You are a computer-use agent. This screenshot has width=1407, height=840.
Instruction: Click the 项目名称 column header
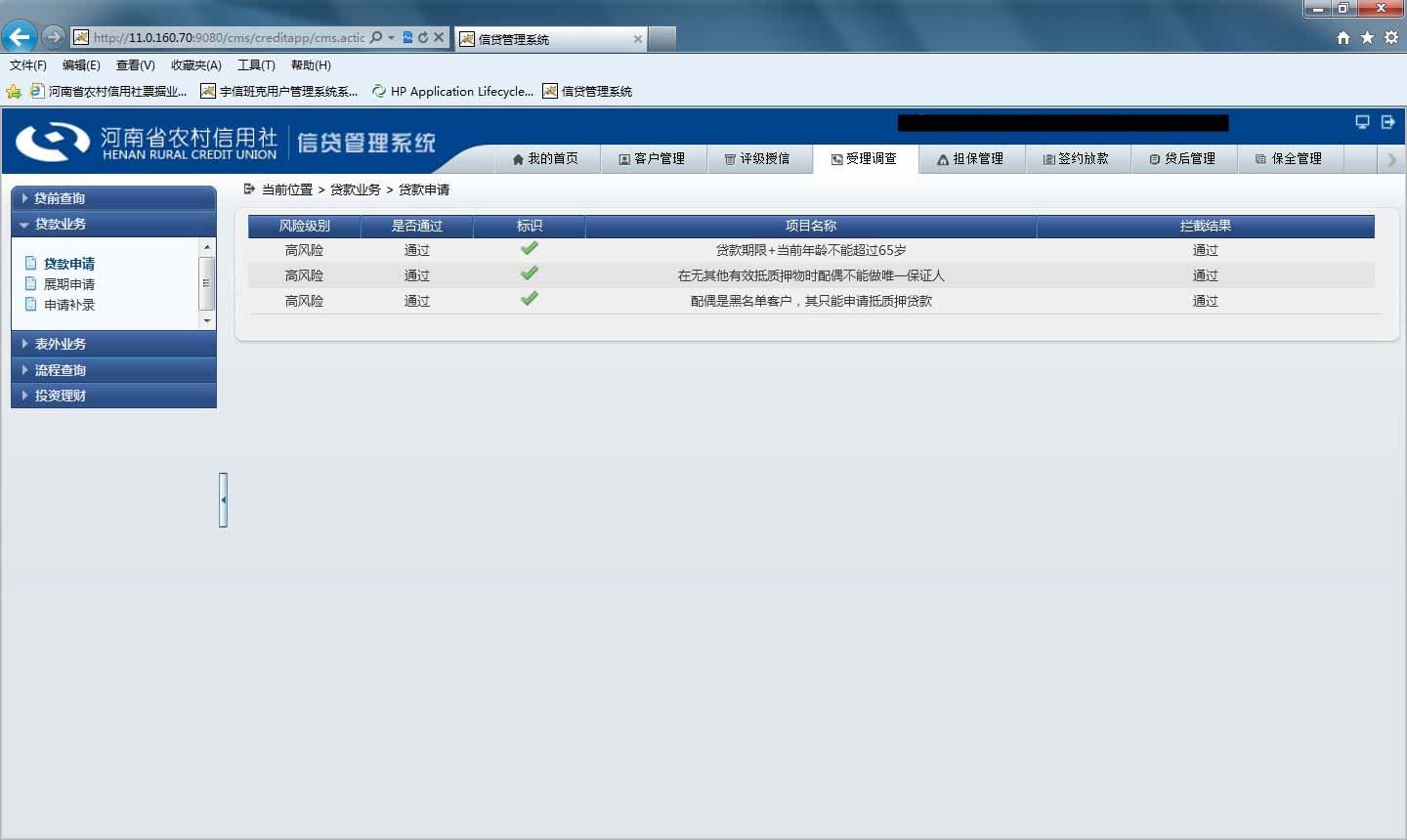pyautogui.click(x=811, y=226)
